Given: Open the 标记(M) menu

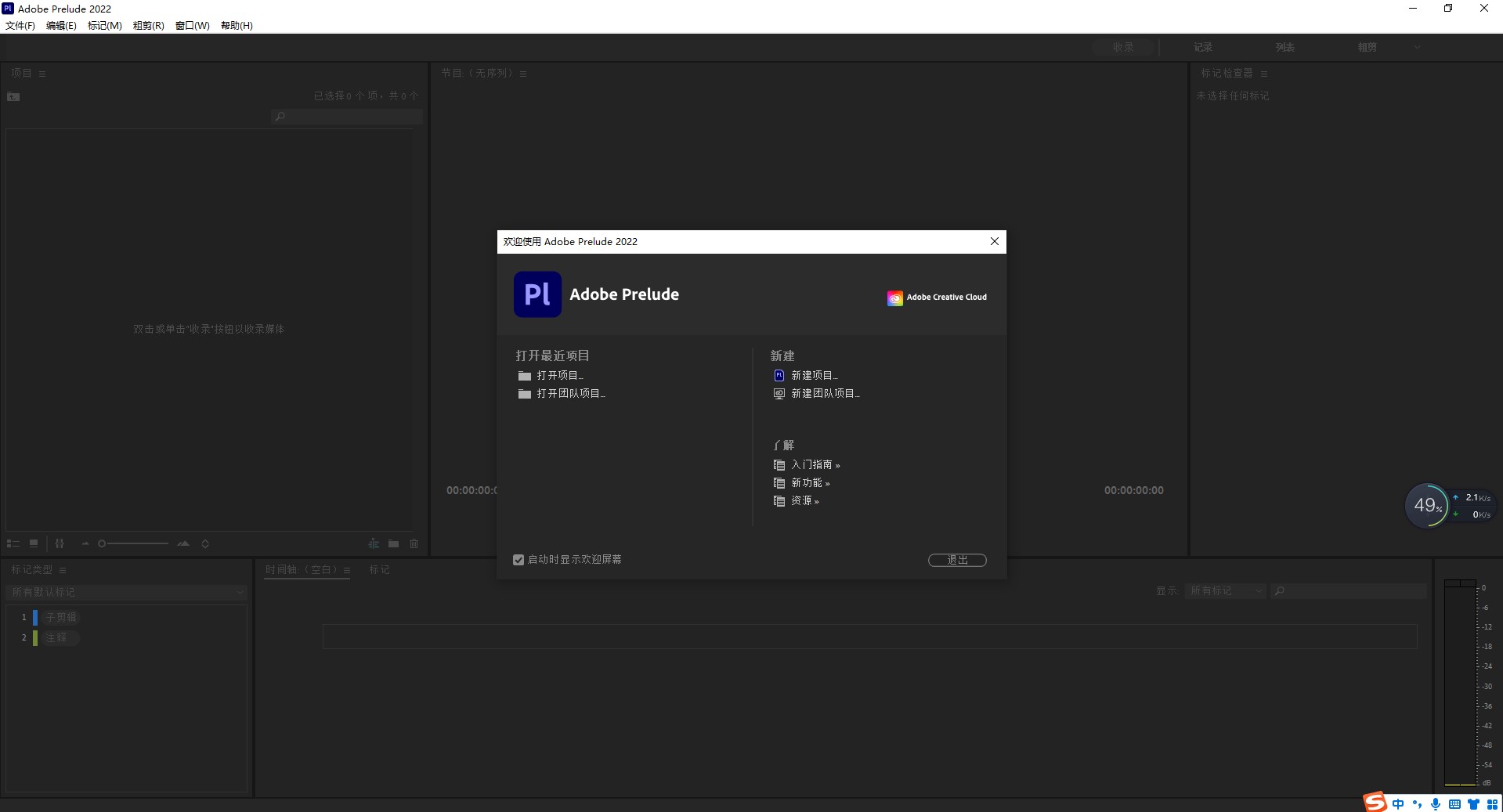Looking at the screenshot, I should (104, 25).
